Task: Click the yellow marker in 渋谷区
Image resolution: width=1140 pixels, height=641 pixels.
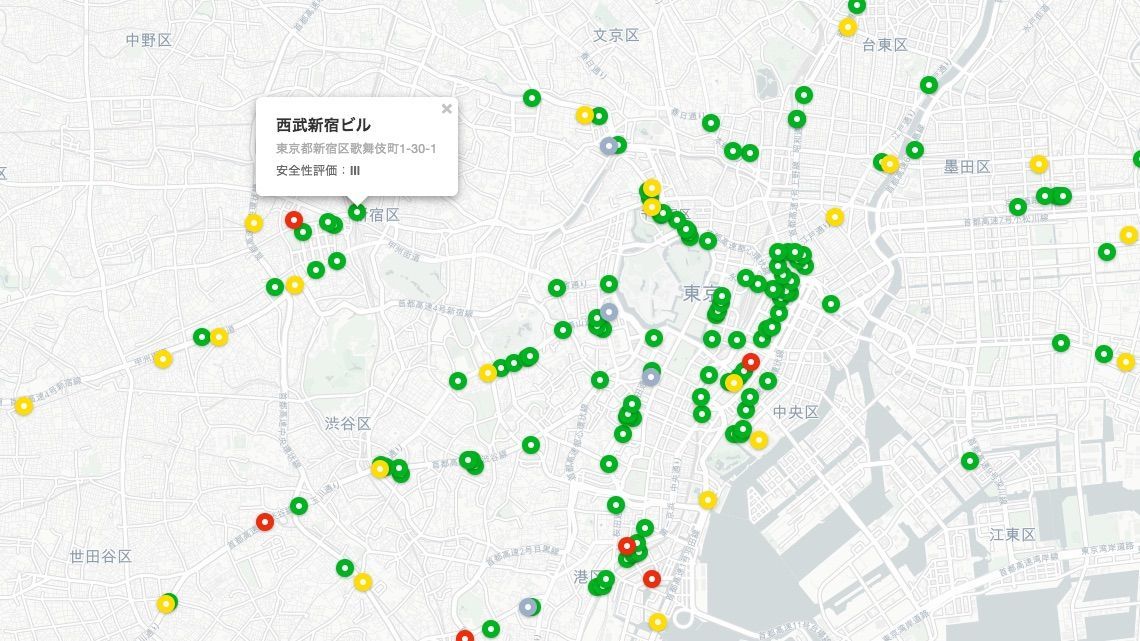Action: tap(380, 466)
